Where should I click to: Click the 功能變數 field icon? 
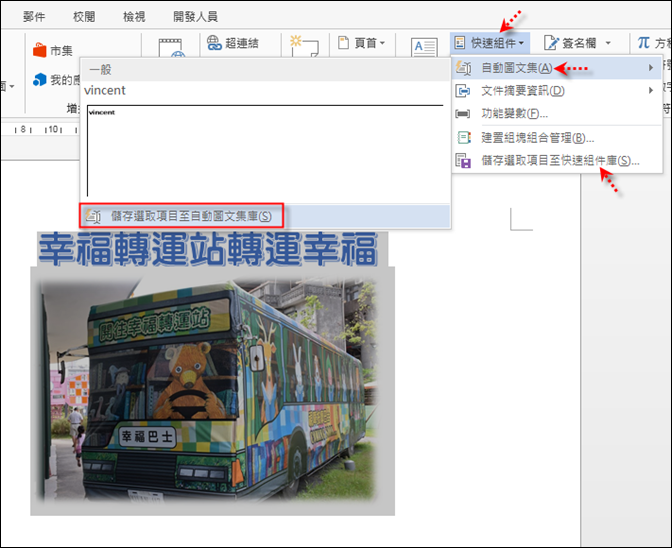tap(463, 114)
